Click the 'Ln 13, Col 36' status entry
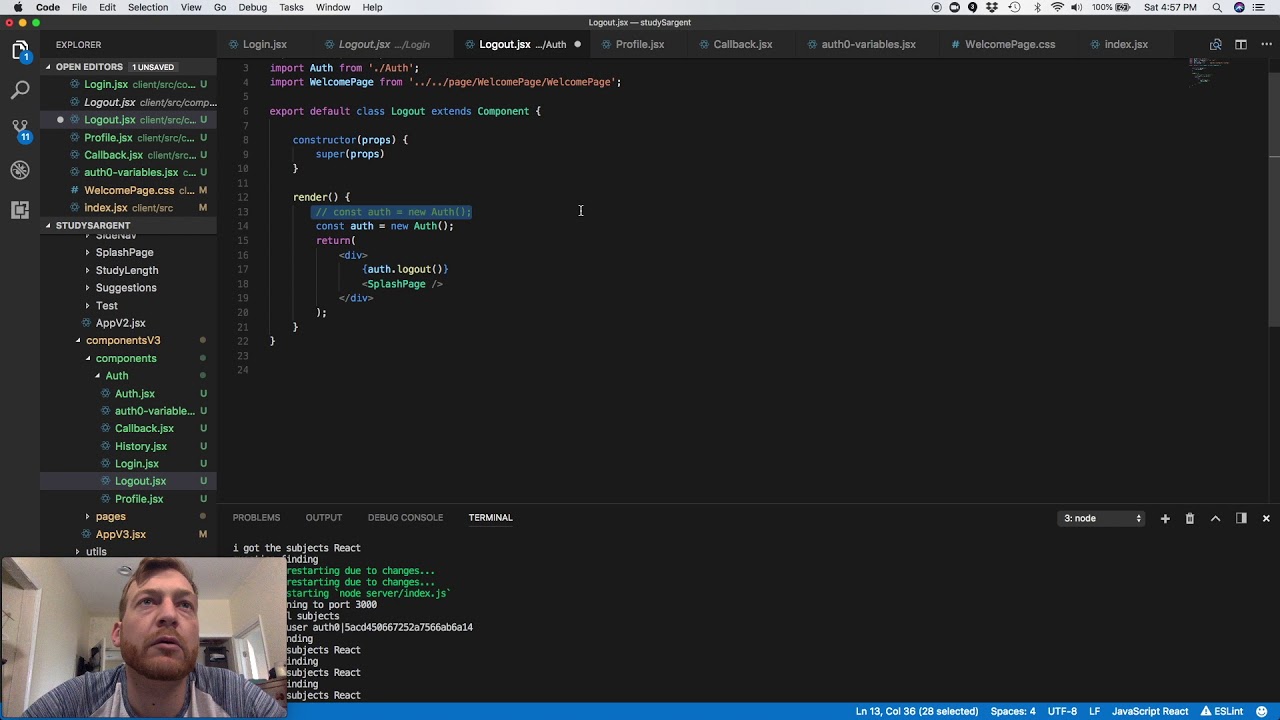Image resolution: width=1280 pixels, height=720 pixels. click(x=917, y=711)
